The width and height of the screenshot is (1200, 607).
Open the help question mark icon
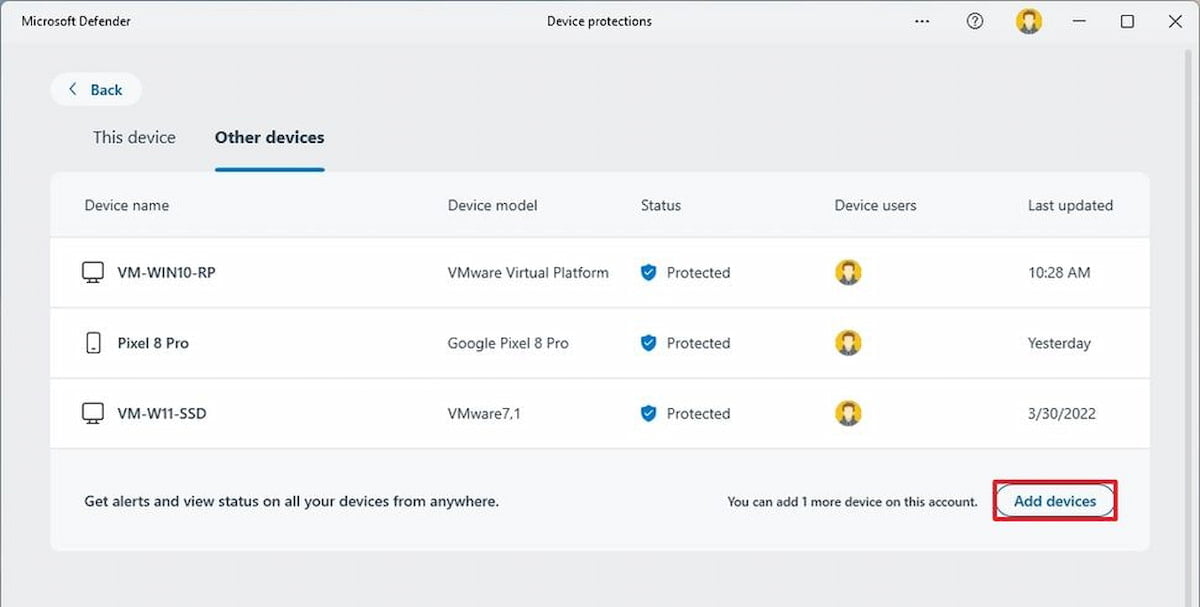(x=975, y=21)
